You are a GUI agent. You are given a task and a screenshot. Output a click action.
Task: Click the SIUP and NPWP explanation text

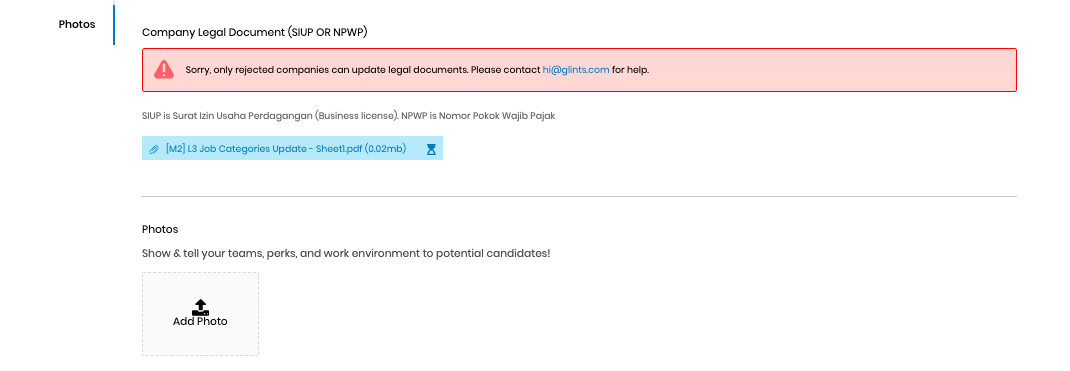tap(349, 116)
